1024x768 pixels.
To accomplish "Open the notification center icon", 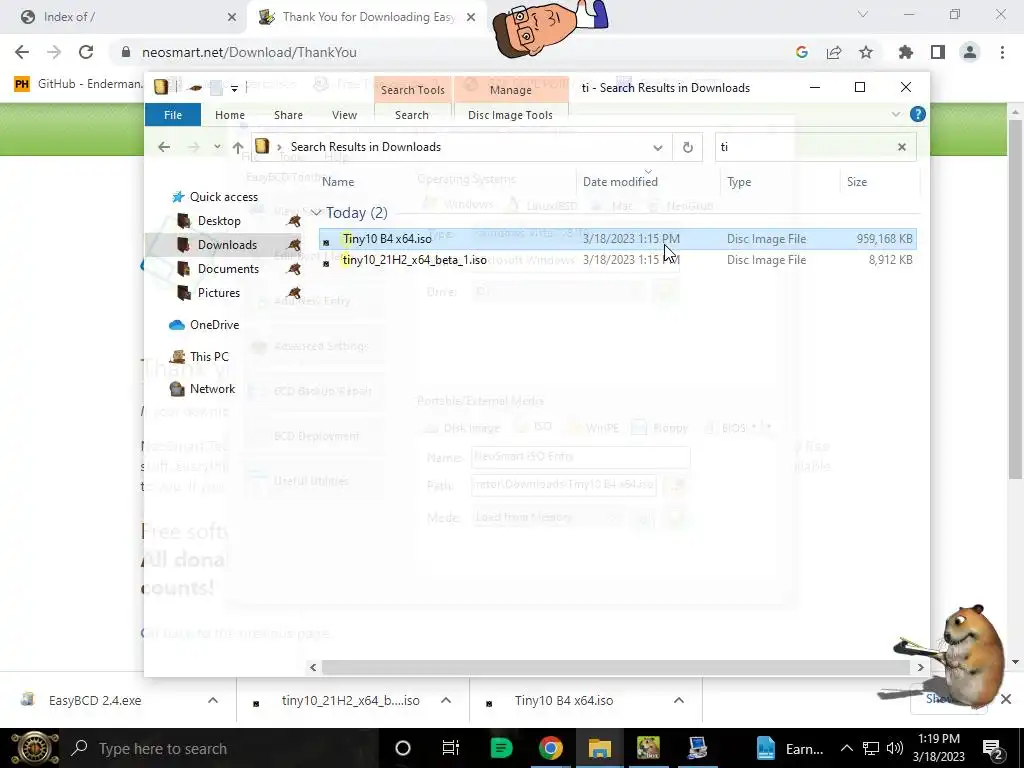I will pyautogui.click(x=992, y=748).
